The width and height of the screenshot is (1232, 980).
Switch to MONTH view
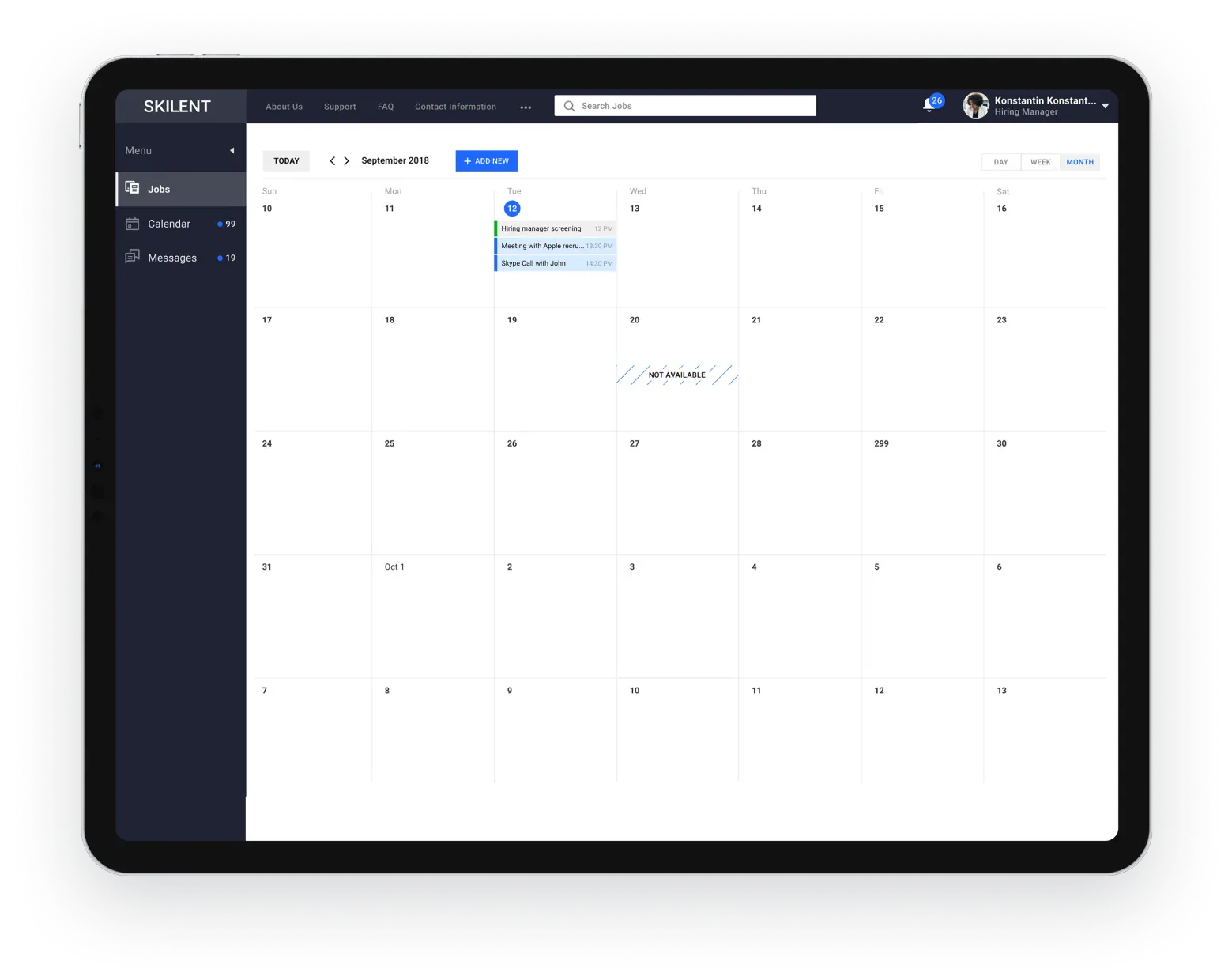(1080, 162)
